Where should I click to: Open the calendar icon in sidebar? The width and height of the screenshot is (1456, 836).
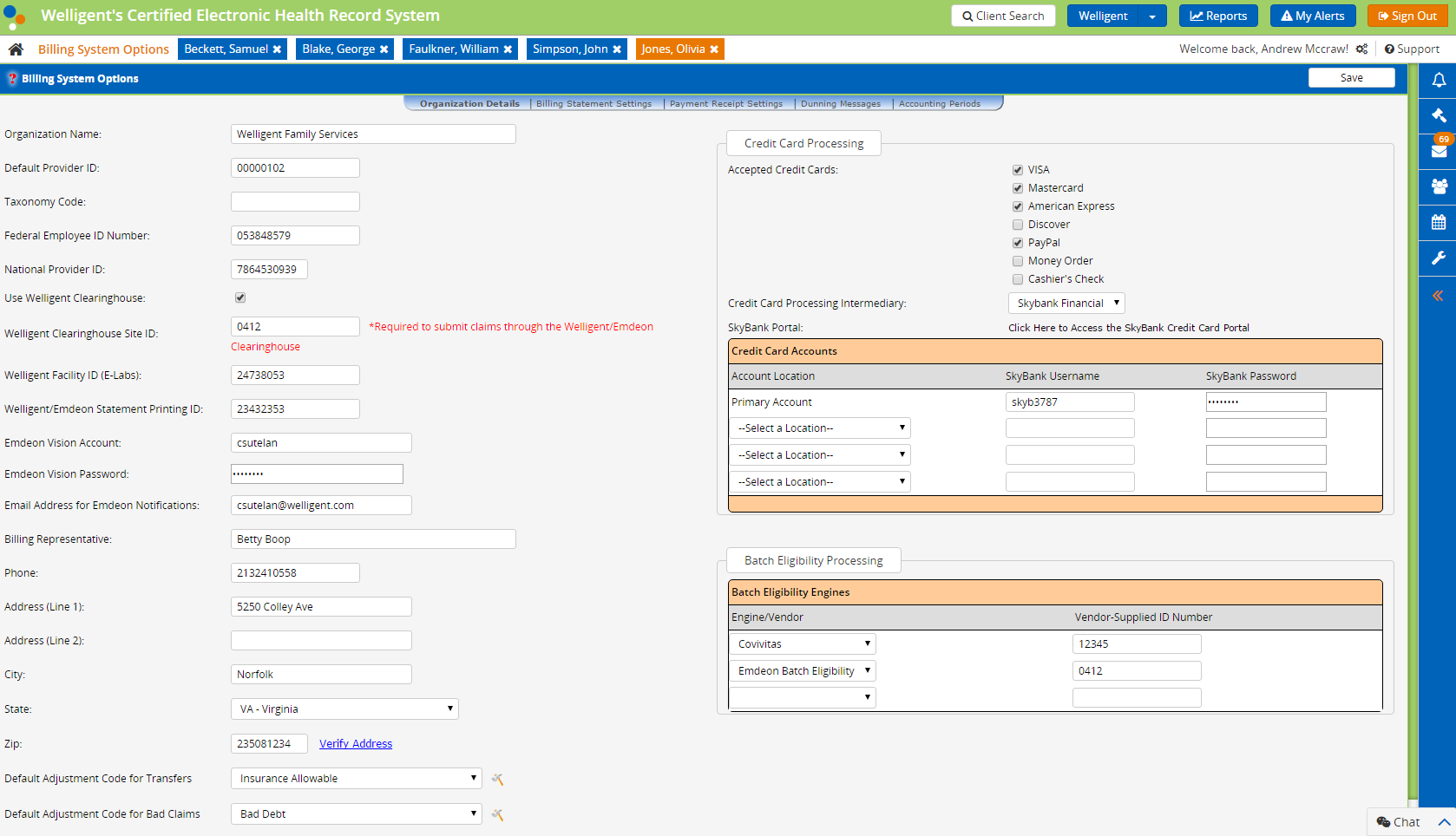pos(1438,222)
